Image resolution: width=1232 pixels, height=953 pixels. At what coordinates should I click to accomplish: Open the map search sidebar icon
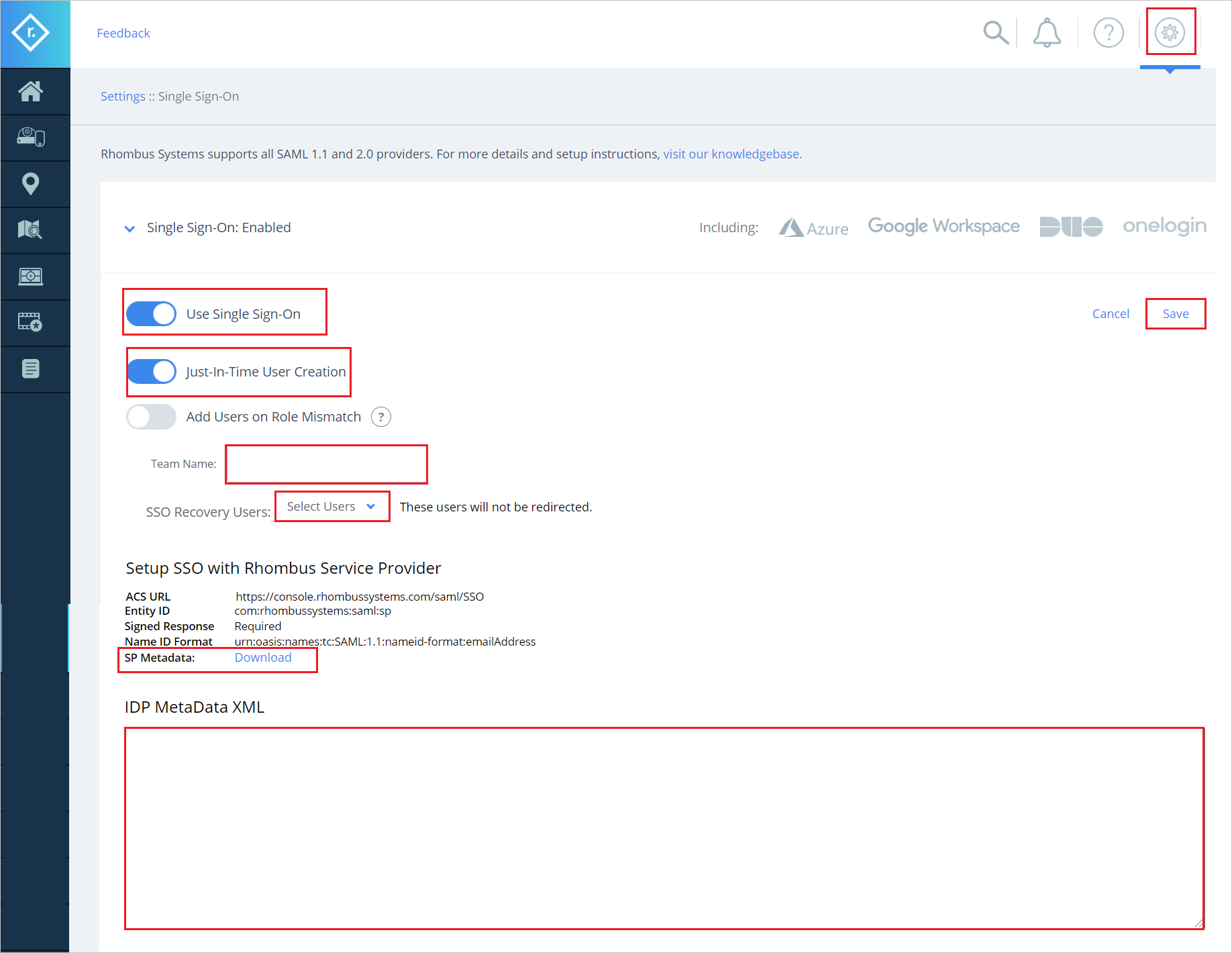(31, 230)
